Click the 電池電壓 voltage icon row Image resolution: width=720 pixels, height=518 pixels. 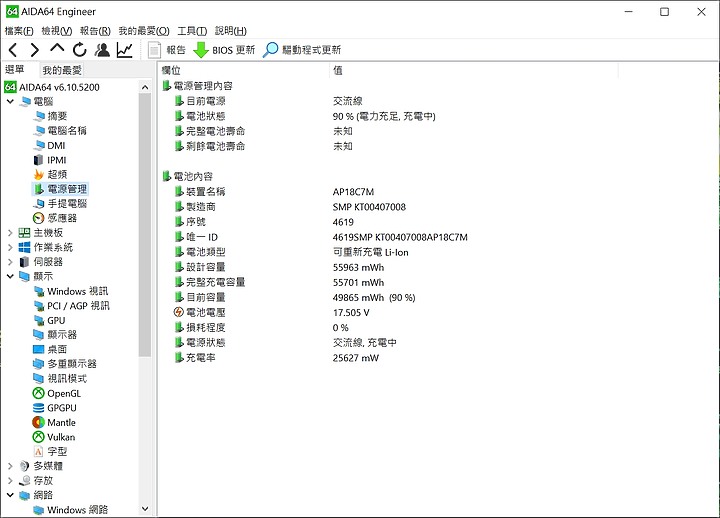click(x=199, y=313)
